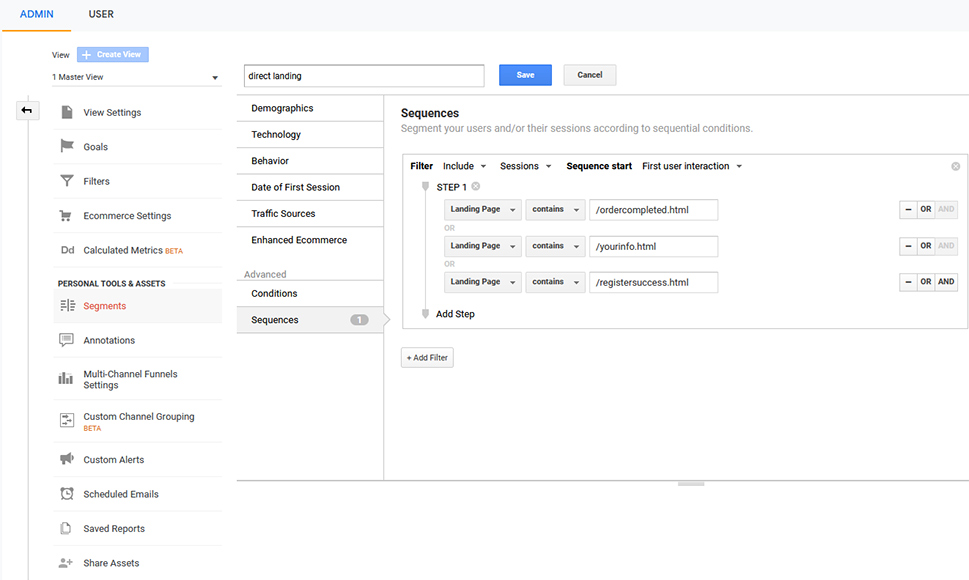Remove Step 1 with its X icon
This screenshot has height=580, width=969.
coord(476,187)
